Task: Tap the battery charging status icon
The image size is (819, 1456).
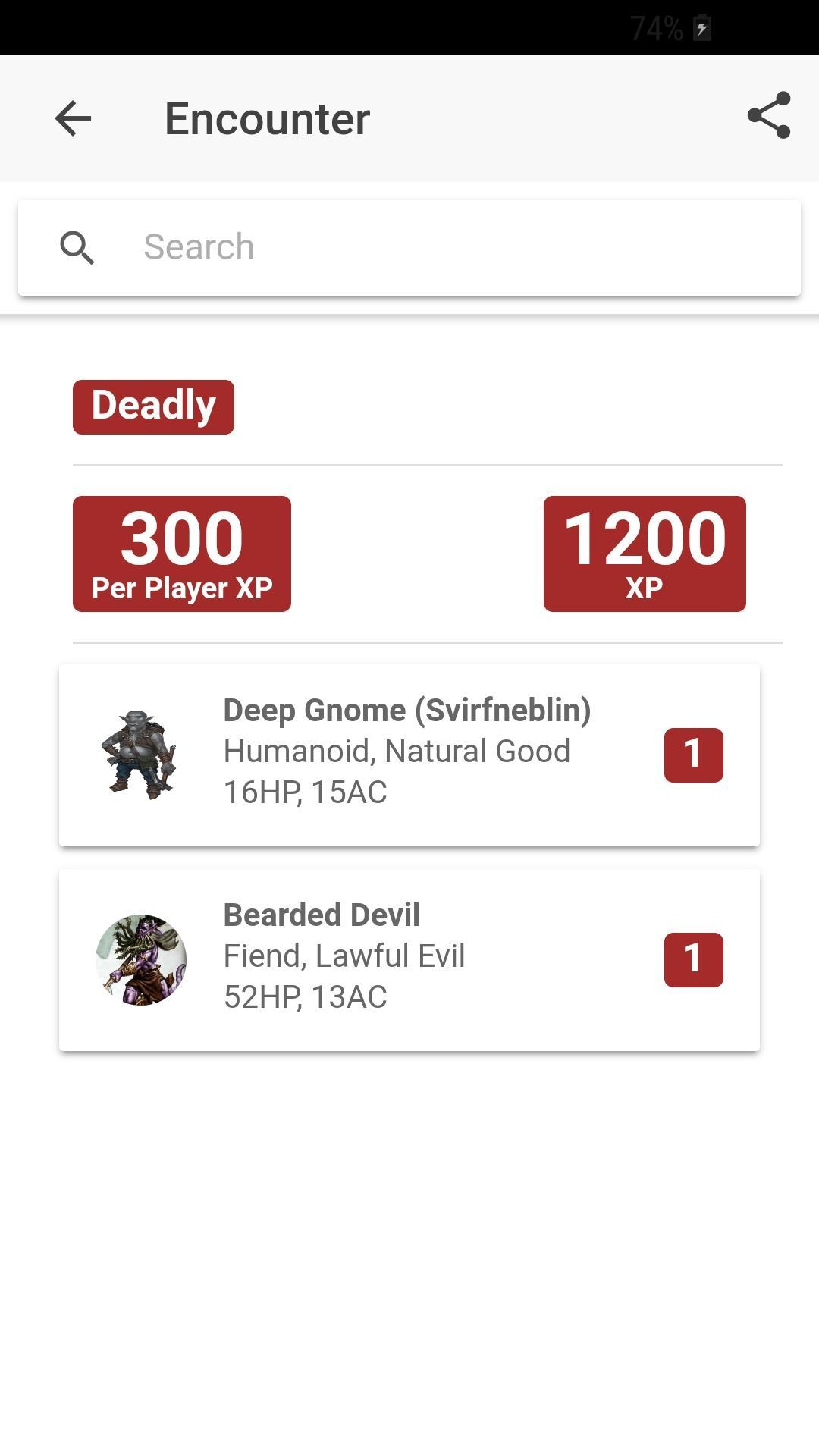Action: point(702,29)
